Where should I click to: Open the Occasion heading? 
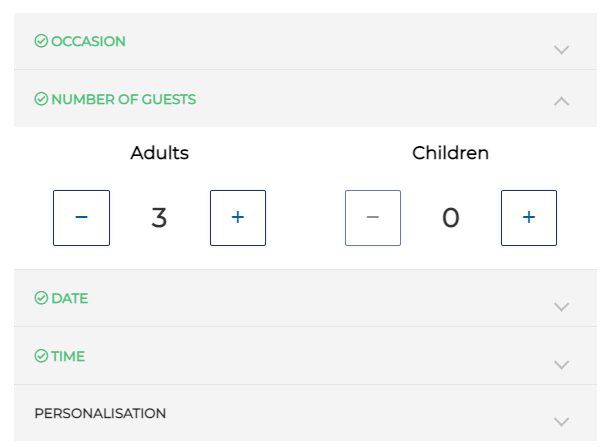coord(88,41)
